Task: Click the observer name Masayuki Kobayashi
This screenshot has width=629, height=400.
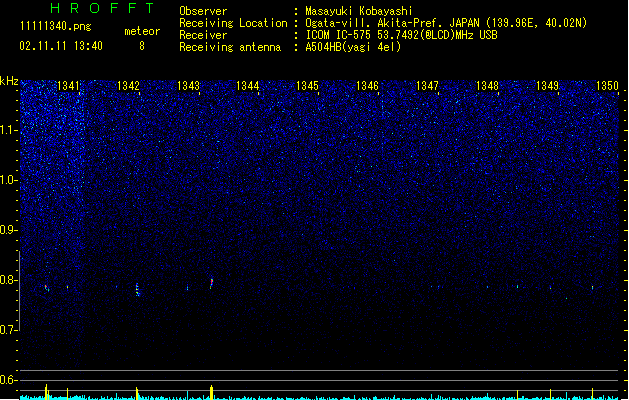Action: coord(359,11)
